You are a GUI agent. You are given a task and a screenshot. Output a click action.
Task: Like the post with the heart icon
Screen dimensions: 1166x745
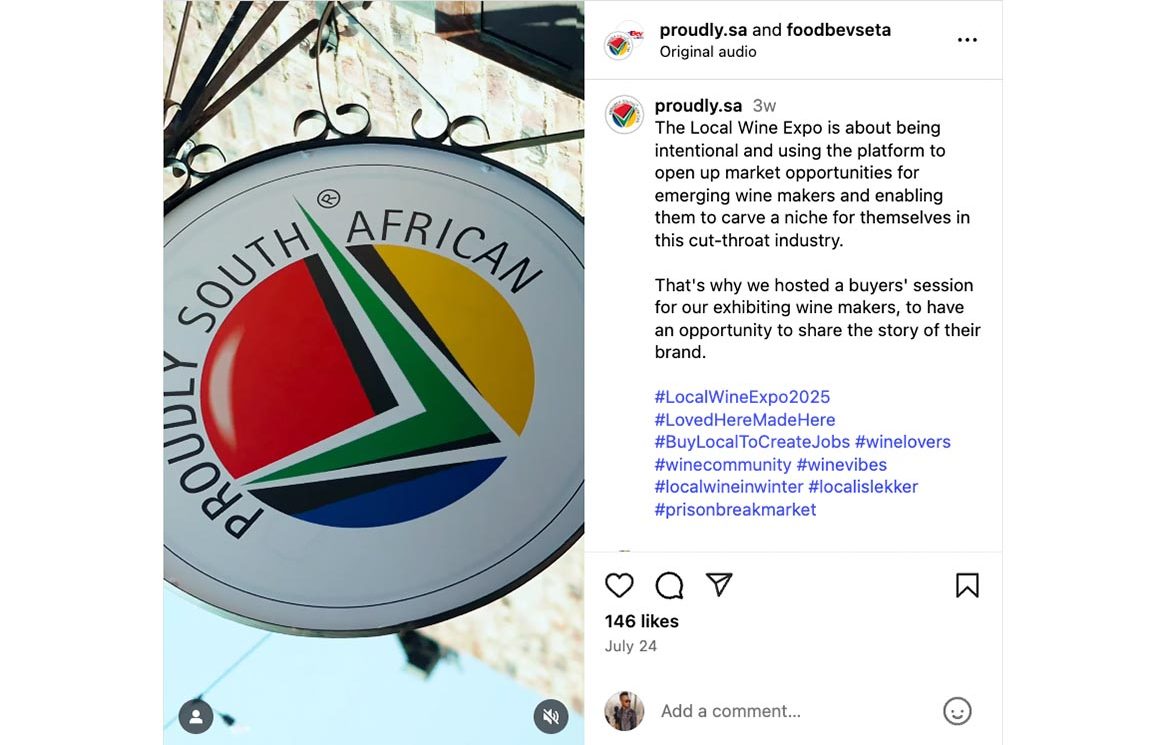(620, 585)
